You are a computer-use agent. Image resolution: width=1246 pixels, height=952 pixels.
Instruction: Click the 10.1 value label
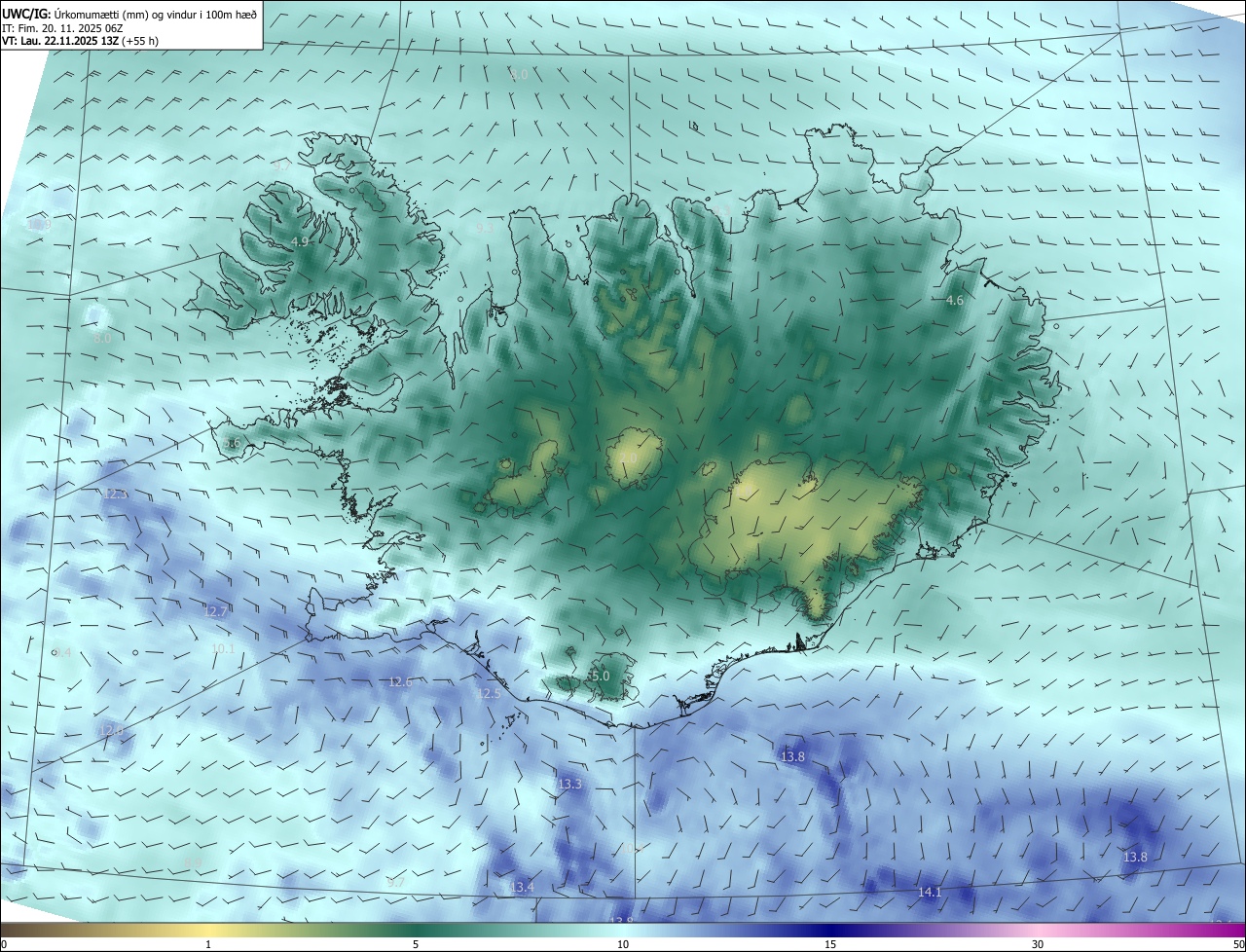(223, 648)
